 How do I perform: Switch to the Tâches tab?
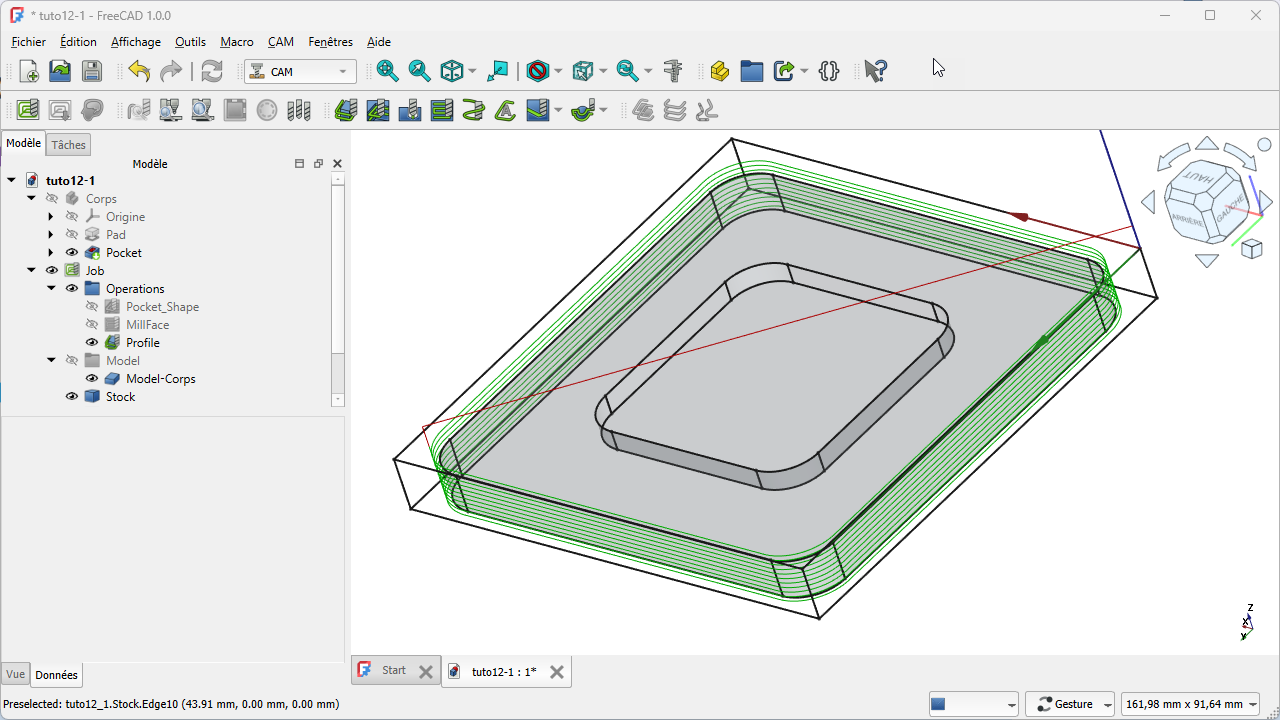coord(69,145)
